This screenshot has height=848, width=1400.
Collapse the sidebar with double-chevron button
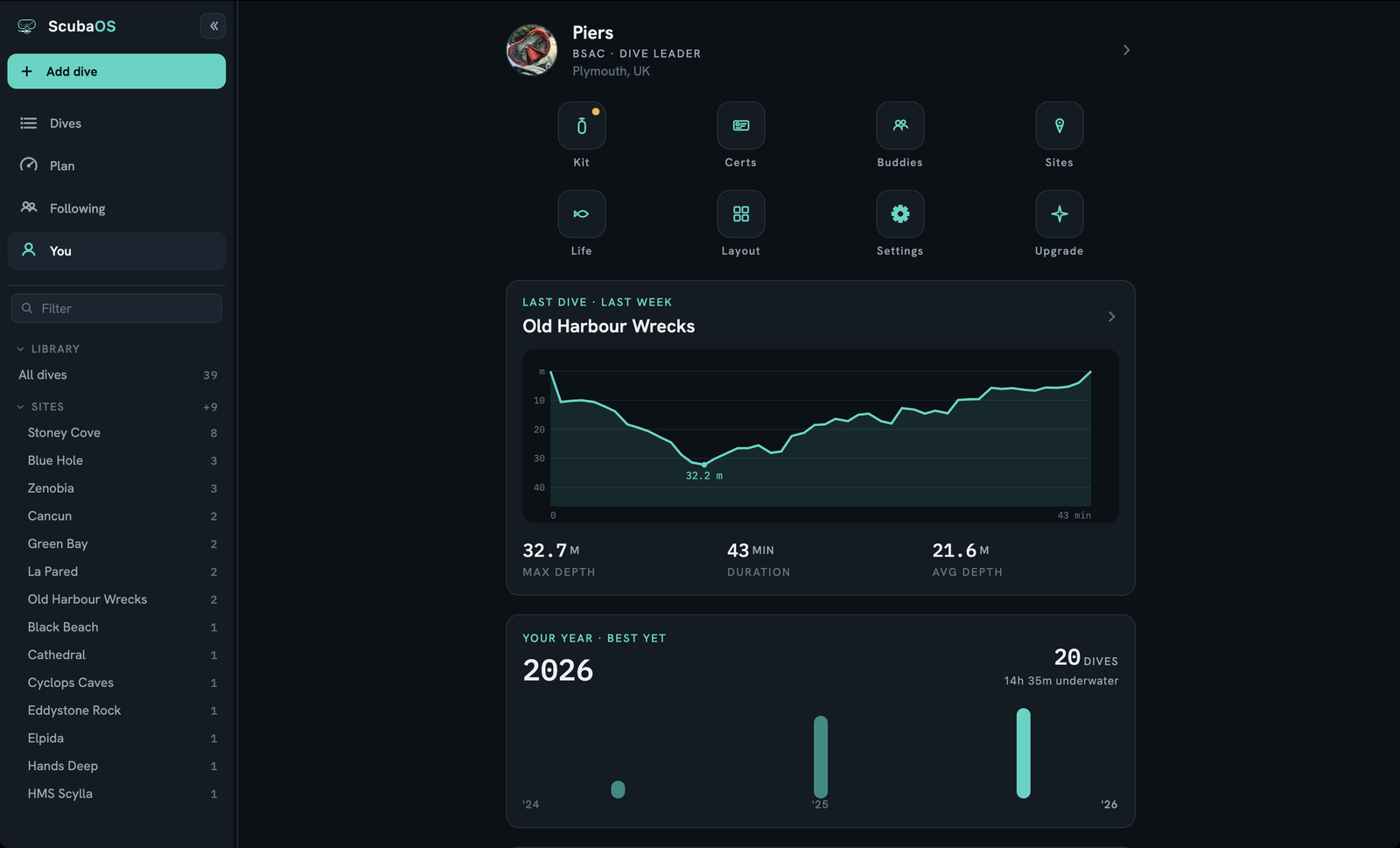[213, 26]
